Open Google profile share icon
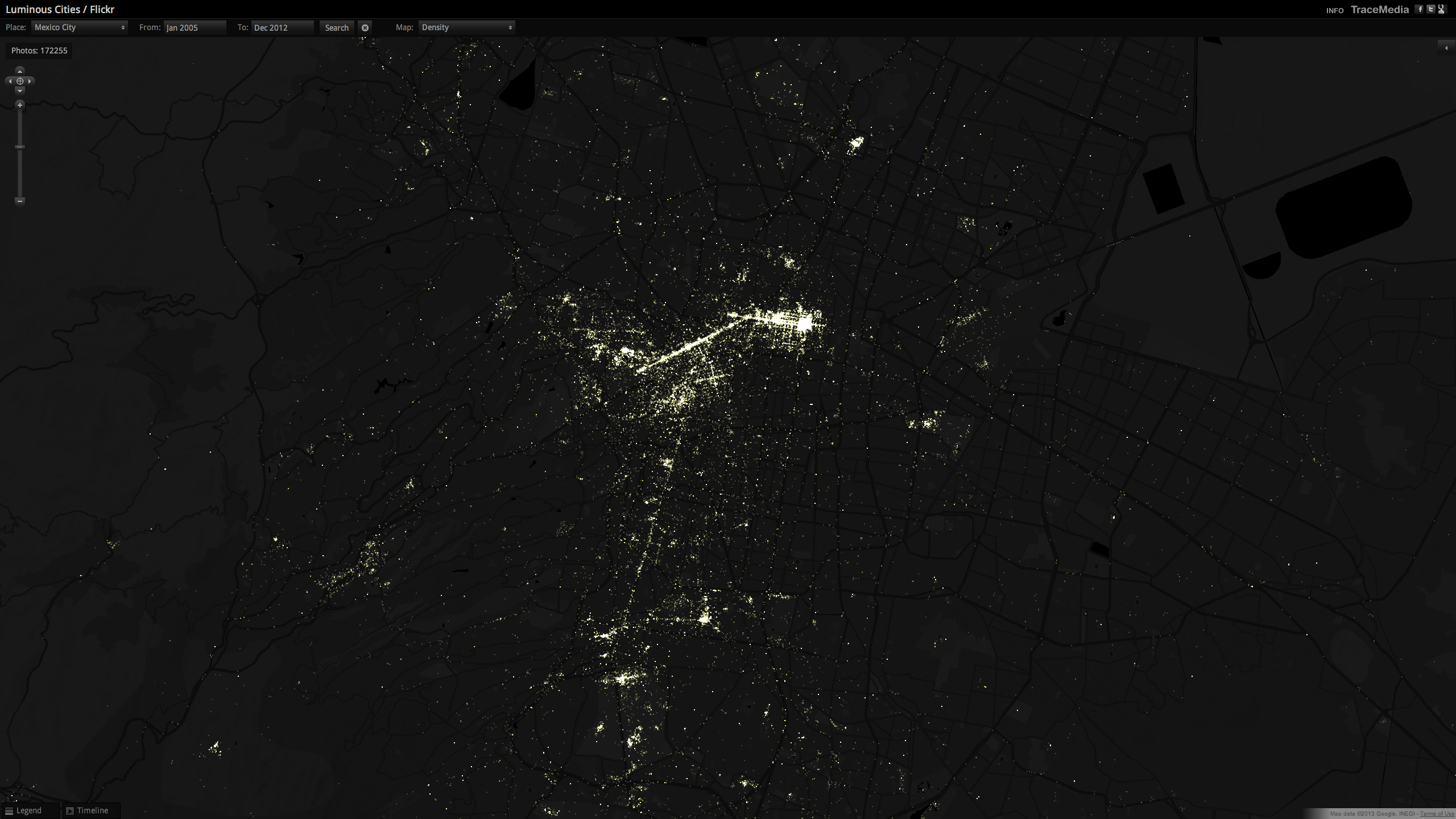This screenshot has height=819, width=1456. [1442, 9]
